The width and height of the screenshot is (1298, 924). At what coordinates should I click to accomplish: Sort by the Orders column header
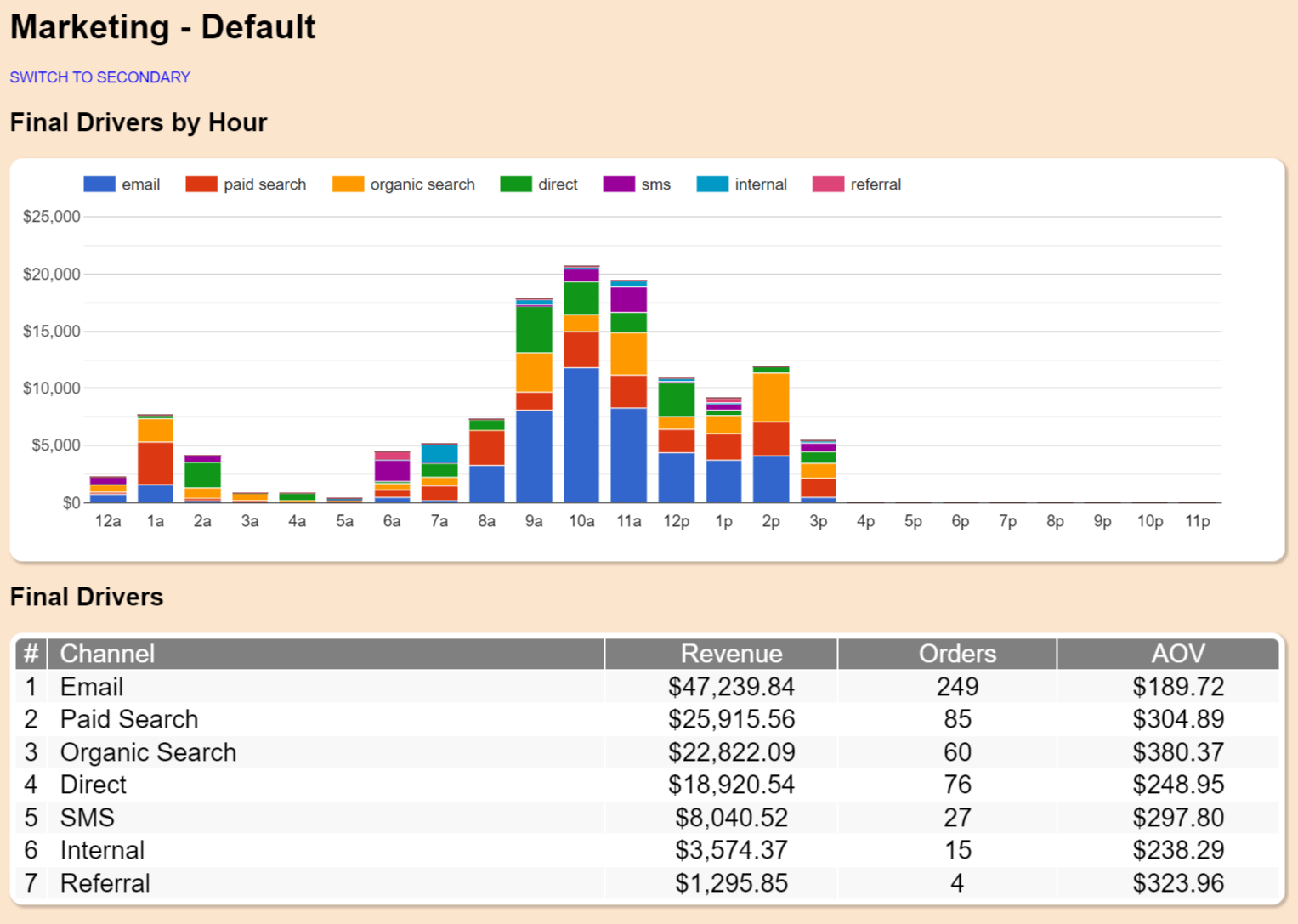[x=948, y=654]
